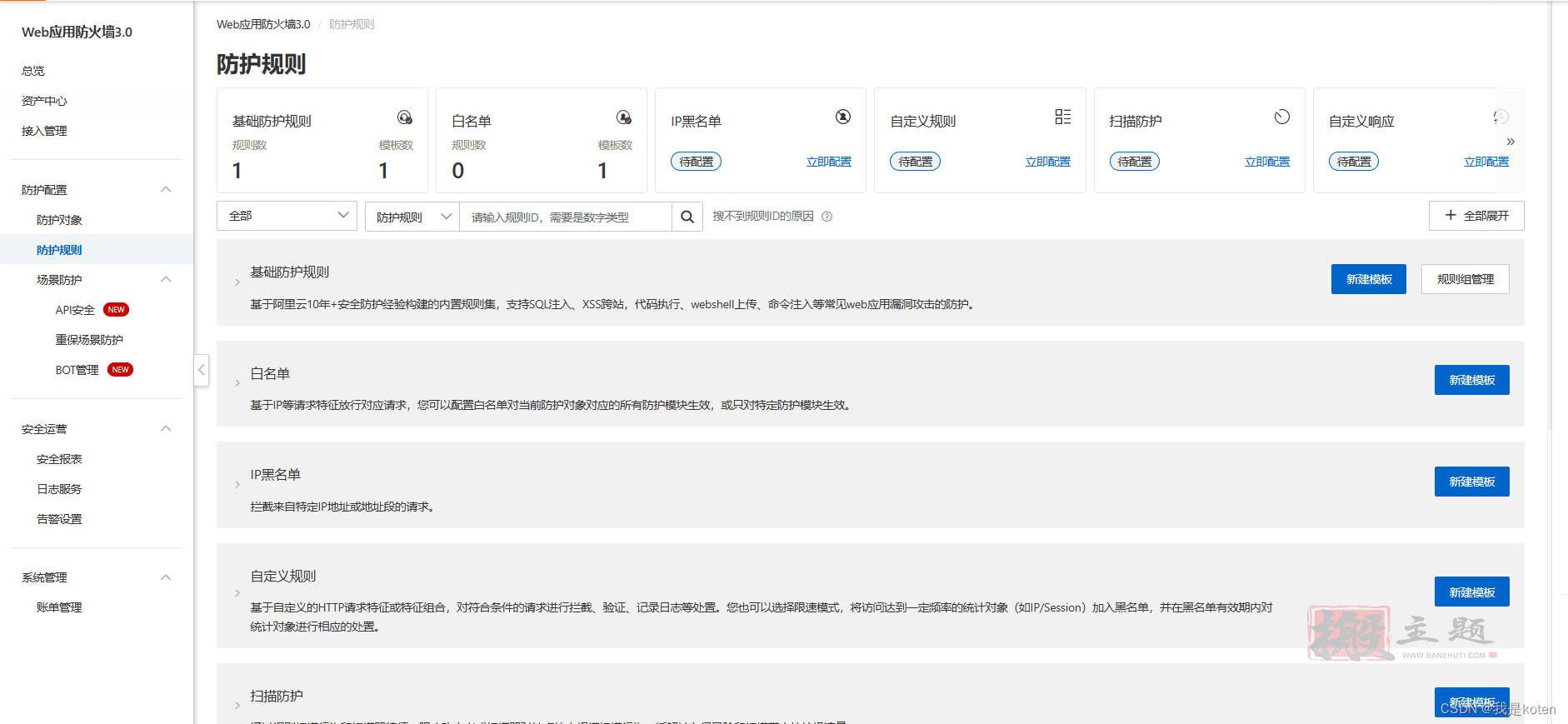This screenshot has width=1568, height=724.
Task: Select 防护对象 in the sidebar
Action: click(x=59, y=220)
